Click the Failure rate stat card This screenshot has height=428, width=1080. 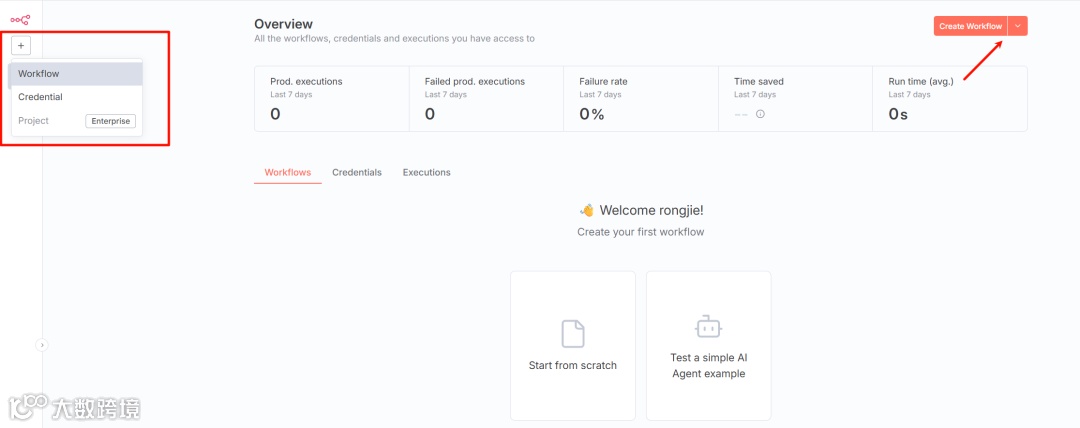(x=641, y=99)
